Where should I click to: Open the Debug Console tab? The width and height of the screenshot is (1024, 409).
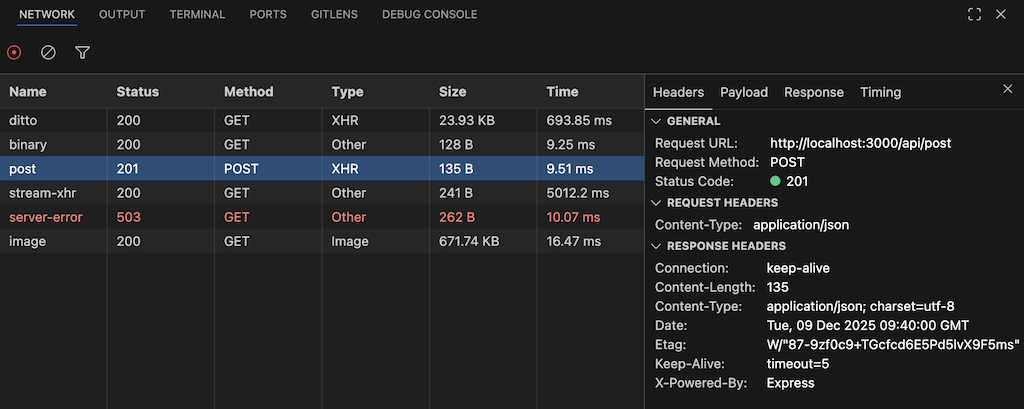pos(429,15)
